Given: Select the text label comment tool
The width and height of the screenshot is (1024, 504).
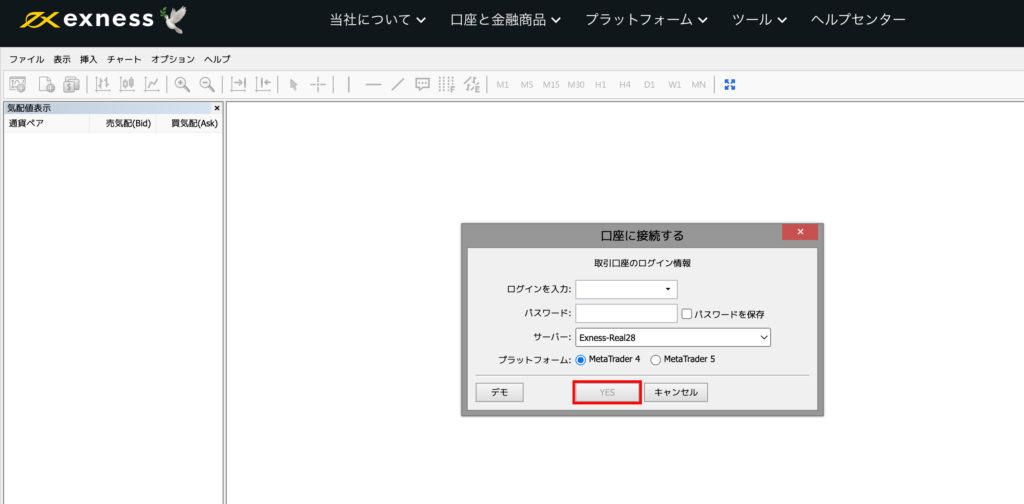Looking at the screenshot, I should click(x=423, y=84).
